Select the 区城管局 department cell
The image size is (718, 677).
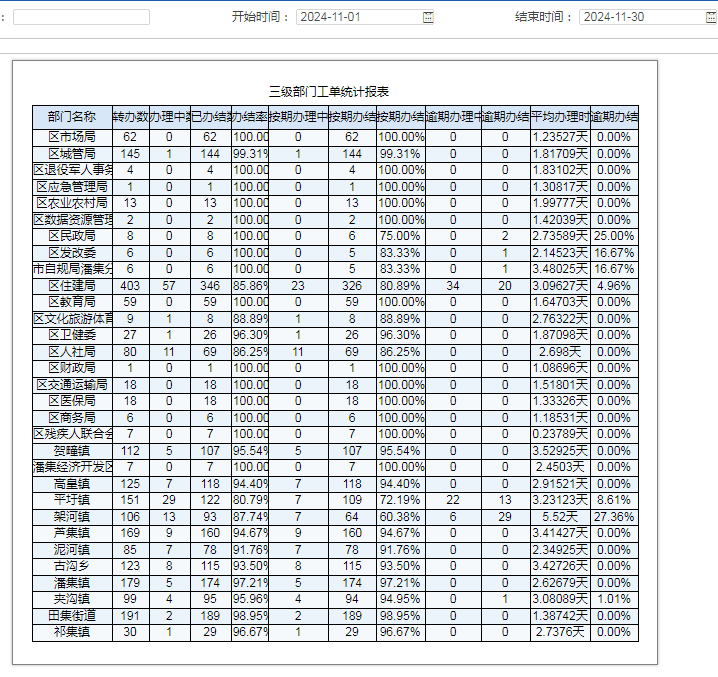pyautogui.click(x=72, y=154)
